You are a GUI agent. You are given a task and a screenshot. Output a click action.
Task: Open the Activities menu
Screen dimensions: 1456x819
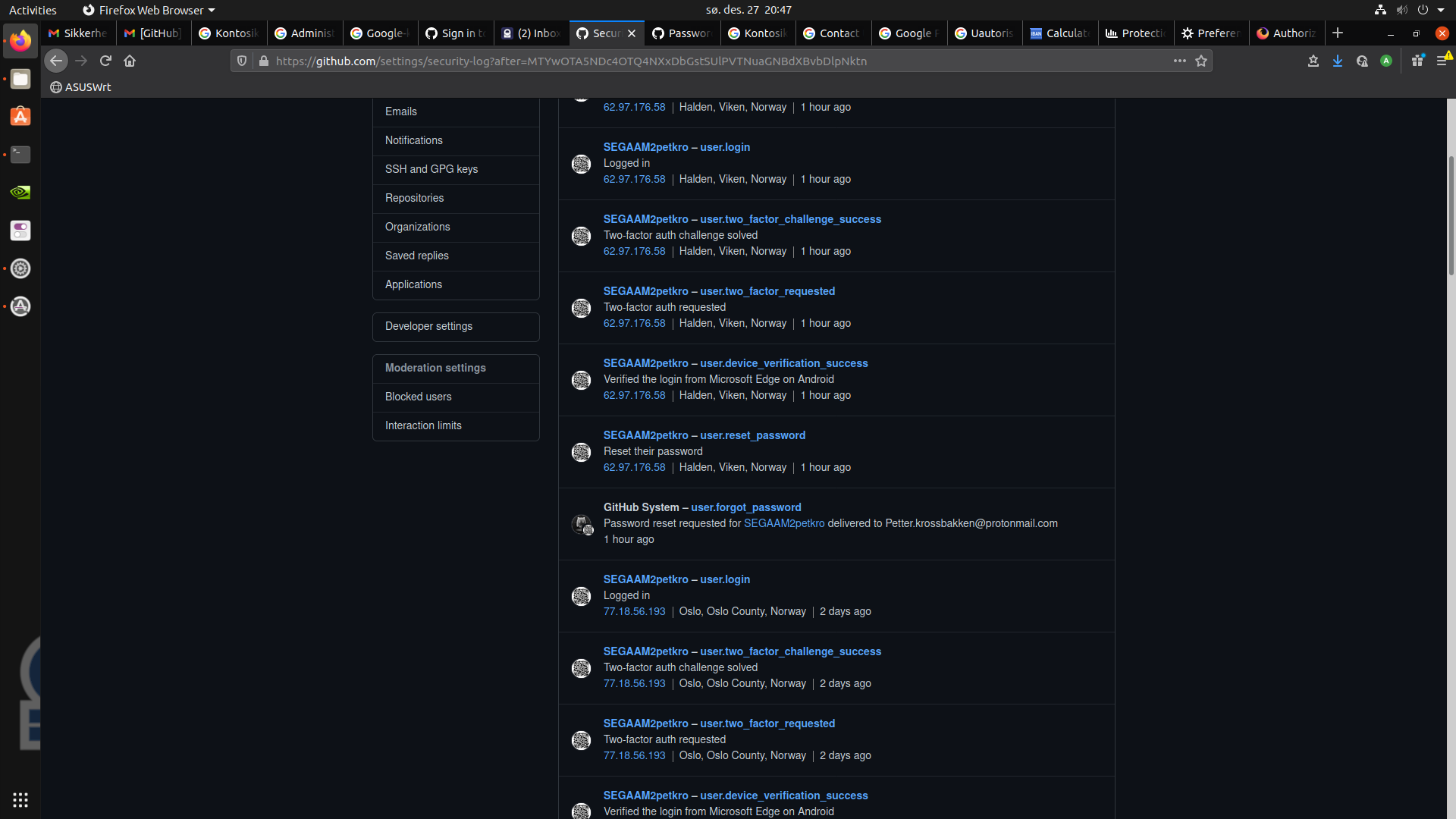pyautogui.click(x=33, y=10)
